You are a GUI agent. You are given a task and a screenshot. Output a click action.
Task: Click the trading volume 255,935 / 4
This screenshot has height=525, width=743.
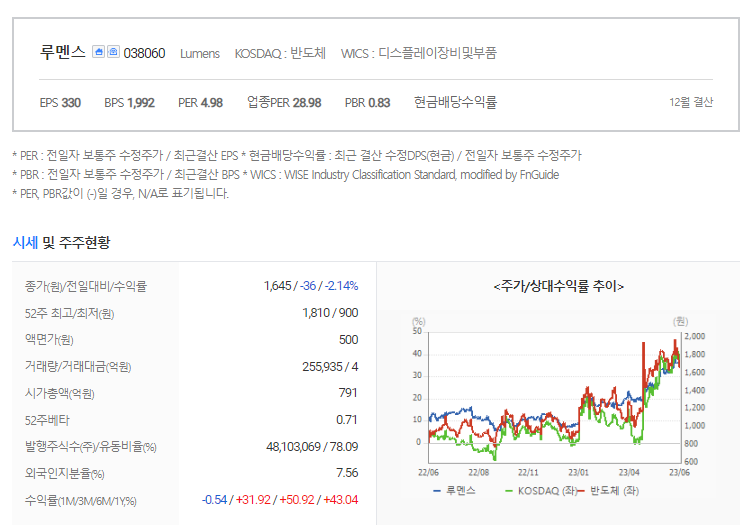330,367
